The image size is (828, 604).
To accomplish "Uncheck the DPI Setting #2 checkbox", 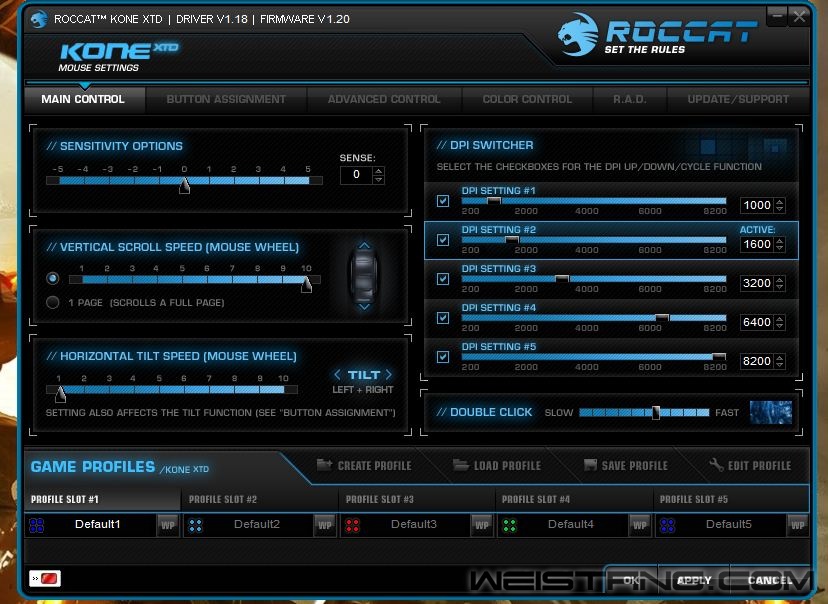I will point(443,240).
